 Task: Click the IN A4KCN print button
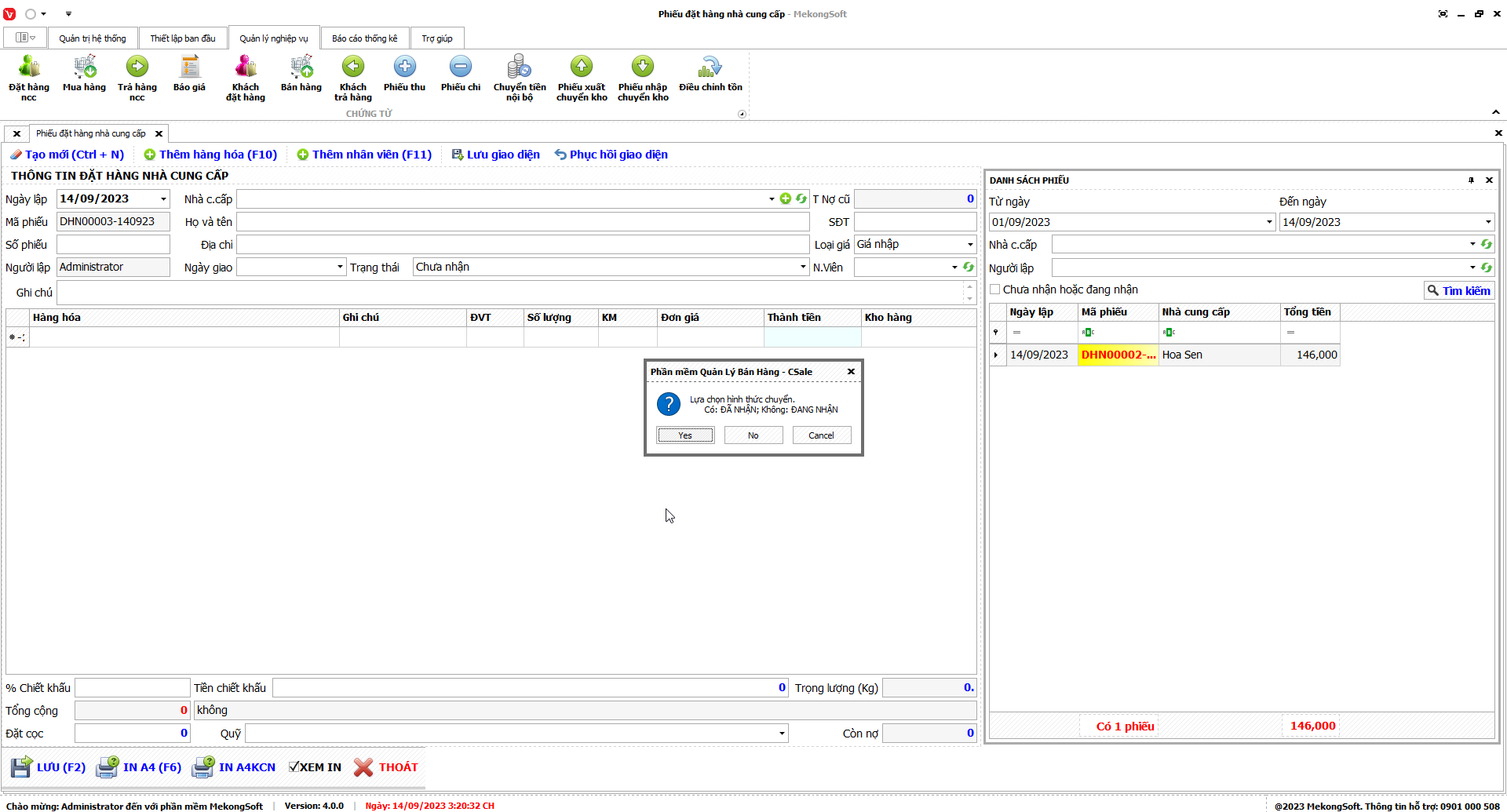point(234,767)
